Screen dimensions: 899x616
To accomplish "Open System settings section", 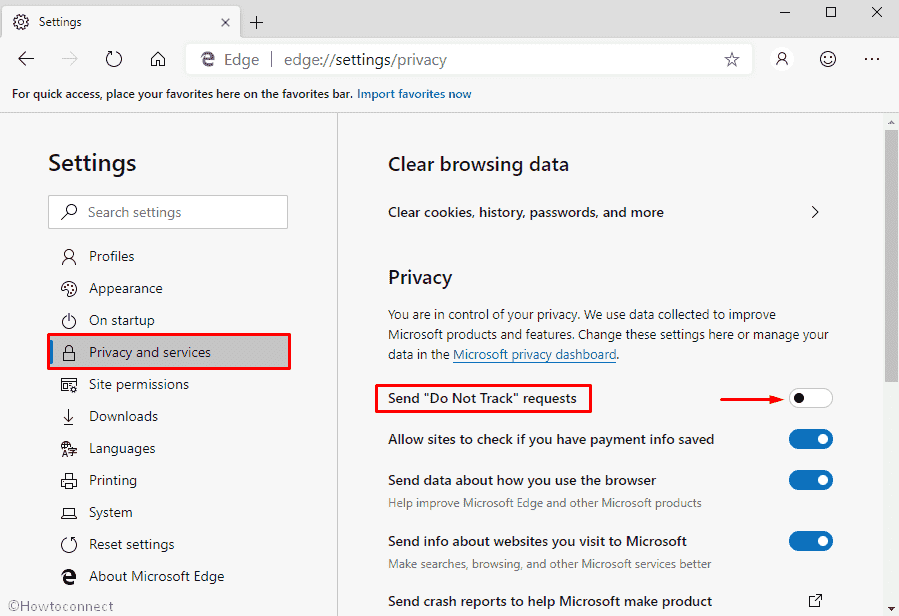I will pyautogui.click(x=111, y=513).
